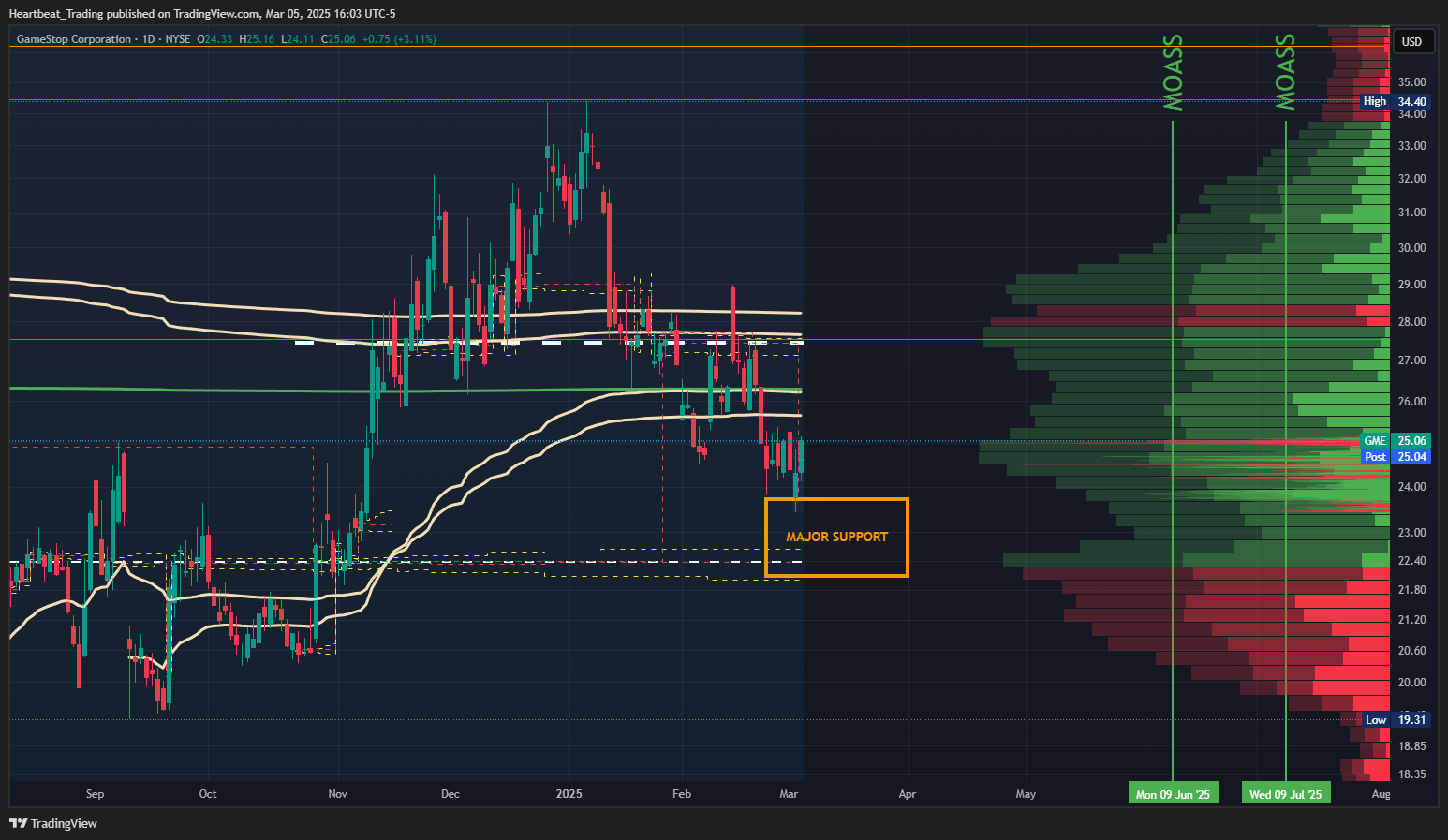The height and width of the screenshot is (840, 1448).
Task: Click the 24.00 price axis label
Action: point(1412,487)
